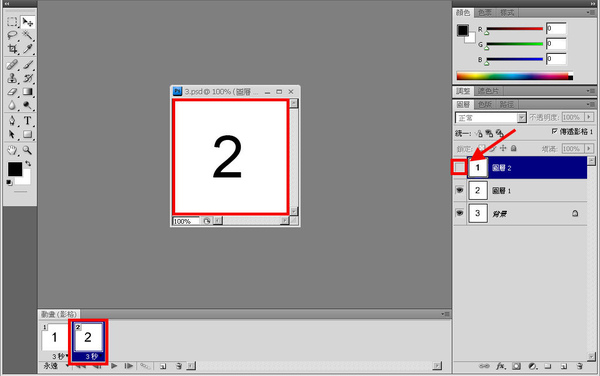Select the Blur tool

pyautogui.click(x=12, y=105)
